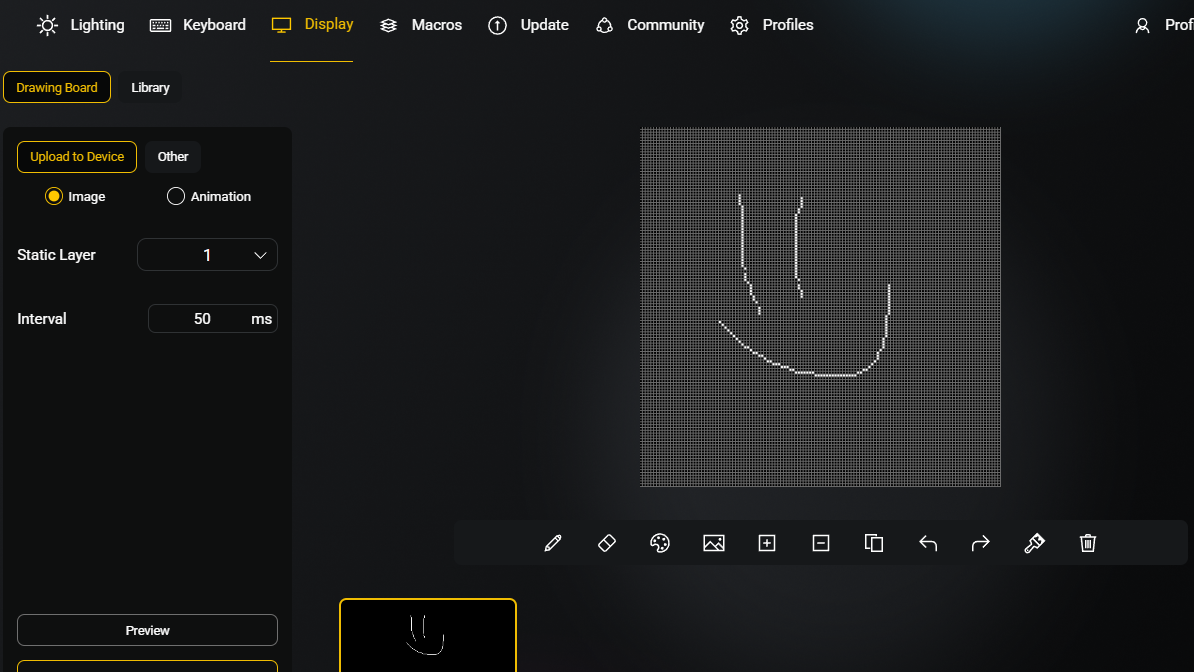Click the Other button

pyautogui.click(x=173, y=157)
